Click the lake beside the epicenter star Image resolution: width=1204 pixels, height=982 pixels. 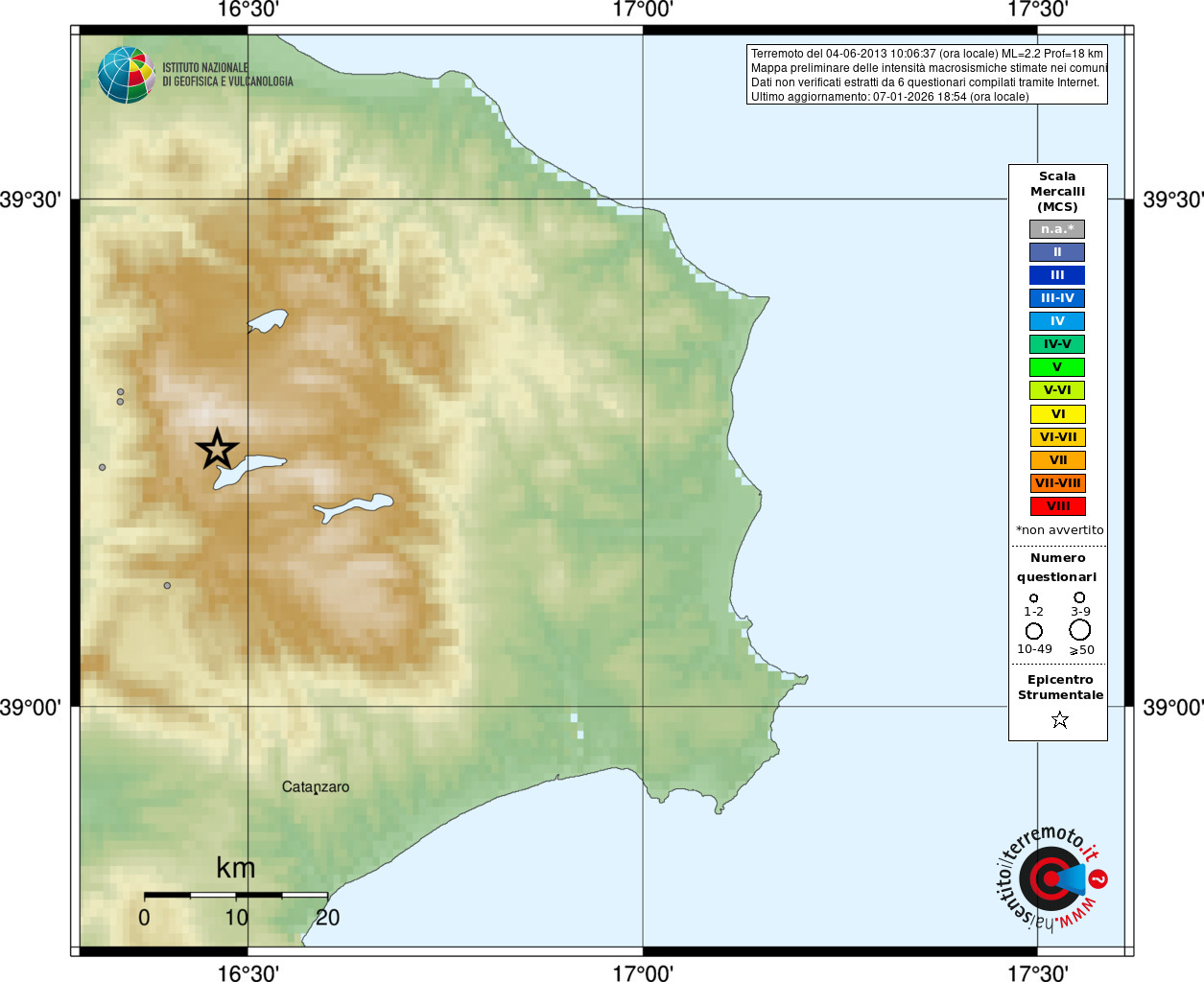point(249,471)
